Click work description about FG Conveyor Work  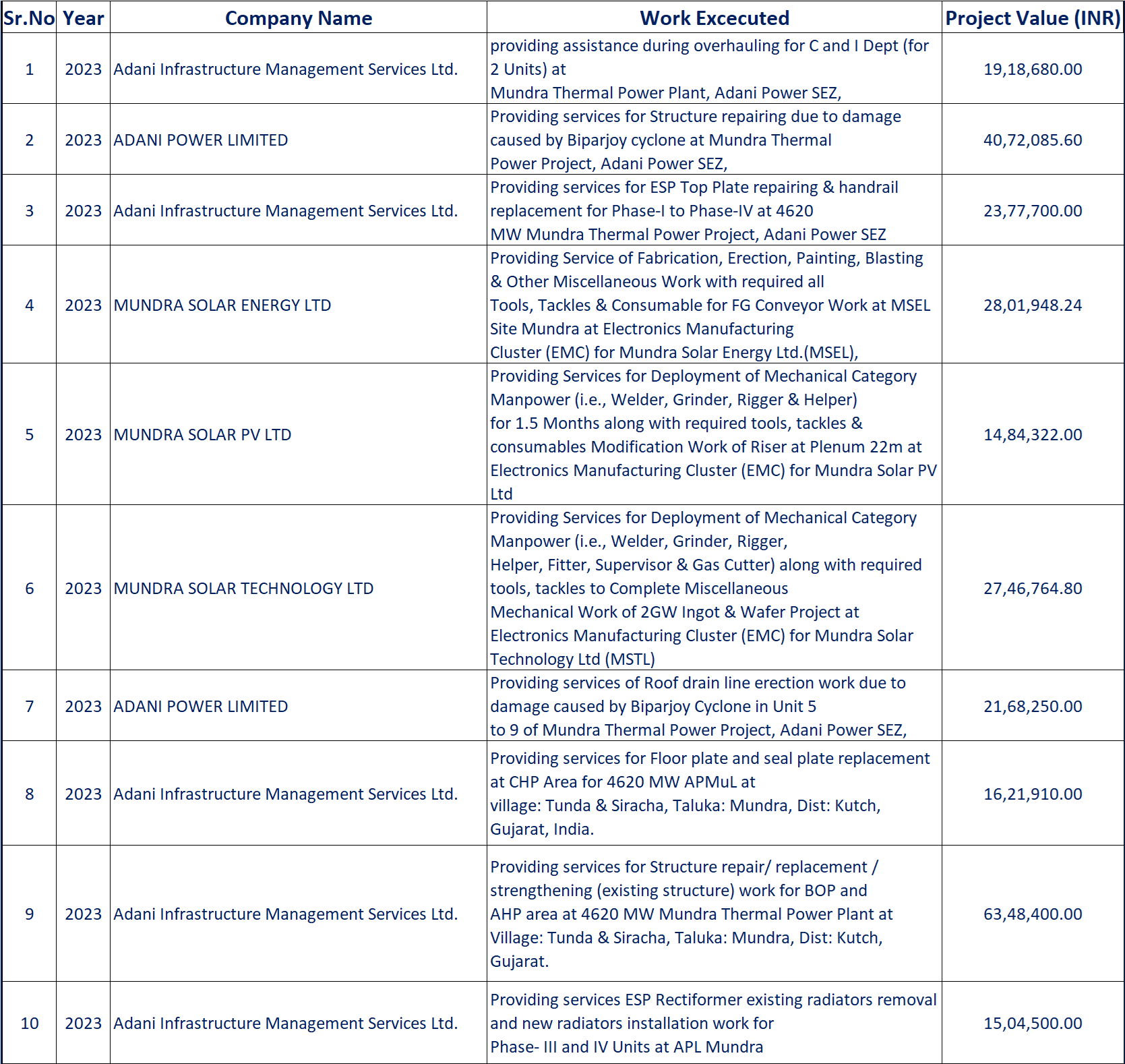pyautogui.click(x=714, y=305)
